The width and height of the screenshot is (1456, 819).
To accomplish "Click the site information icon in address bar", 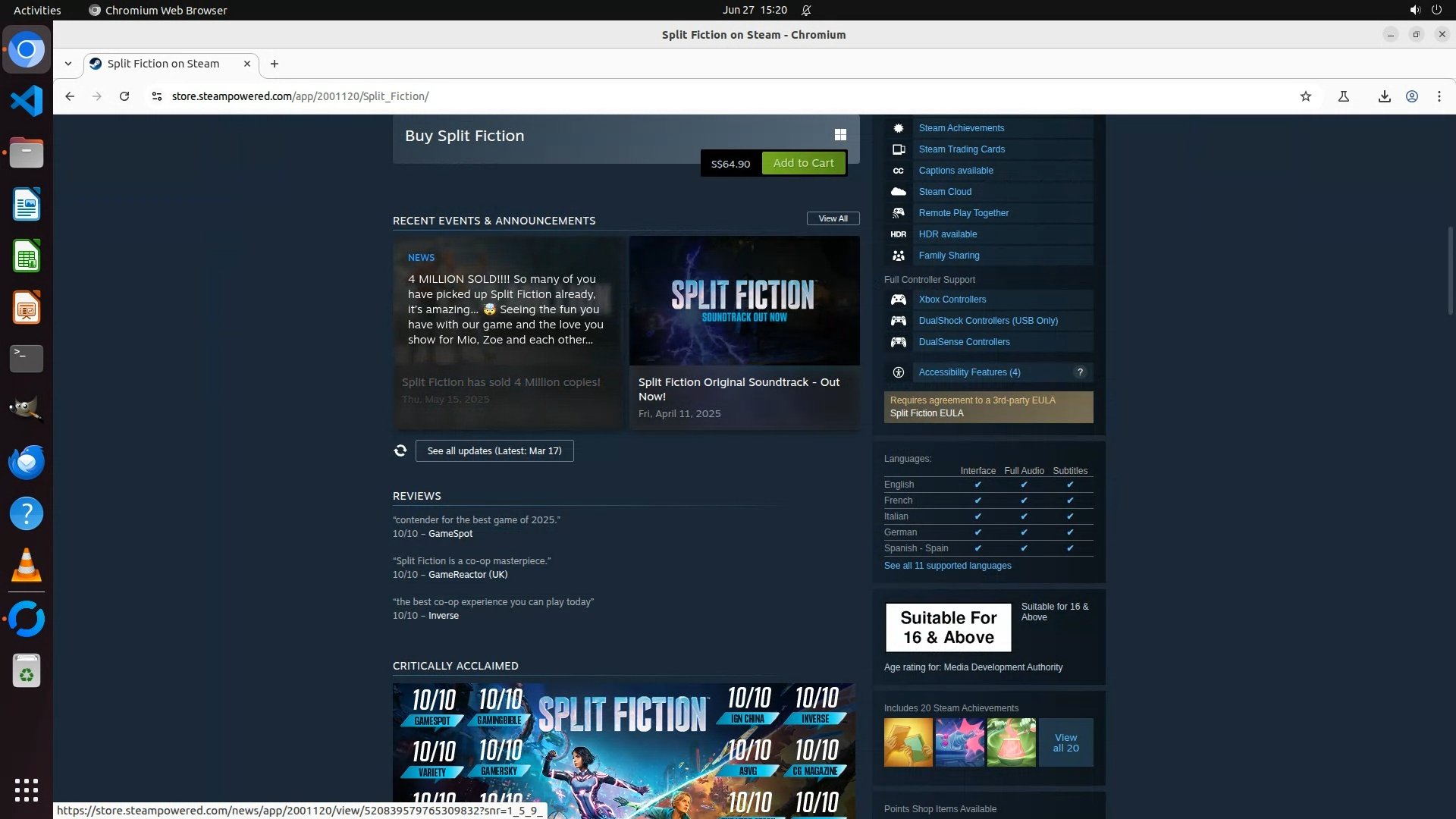I will pos(157,96).
